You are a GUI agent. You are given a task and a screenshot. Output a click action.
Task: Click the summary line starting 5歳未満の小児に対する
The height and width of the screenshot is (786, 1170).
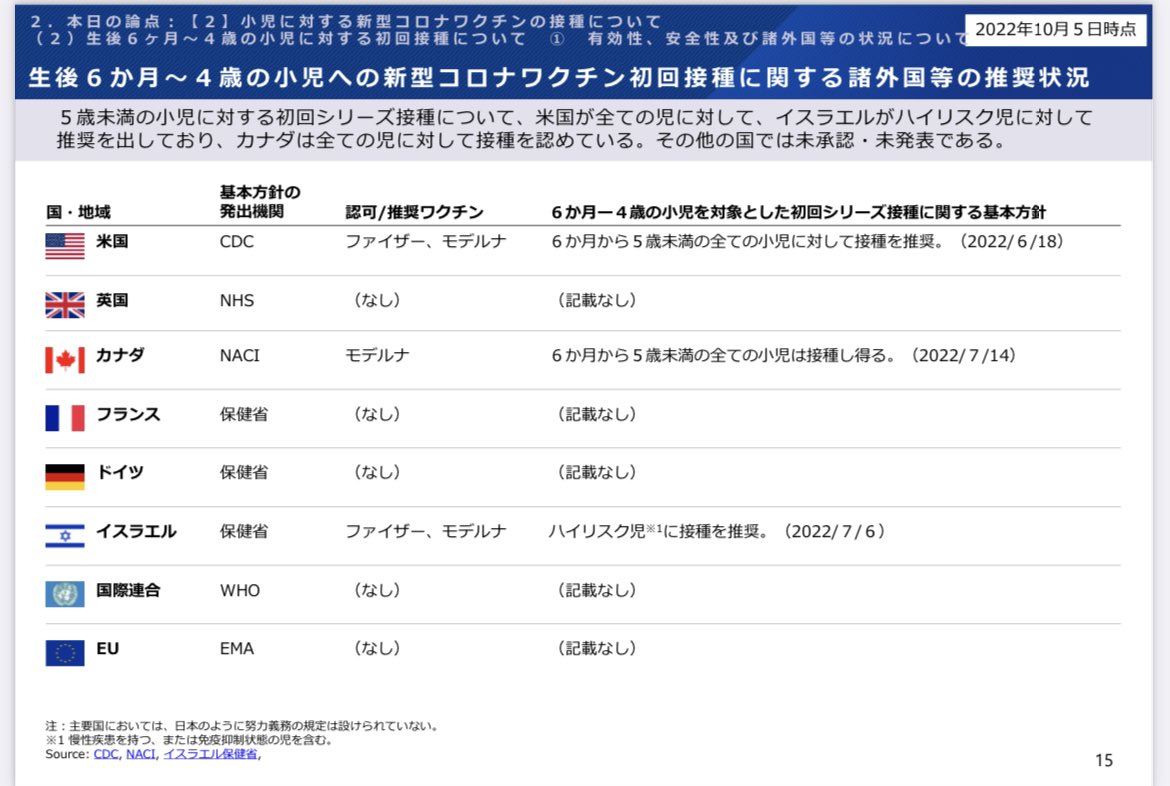576,117
